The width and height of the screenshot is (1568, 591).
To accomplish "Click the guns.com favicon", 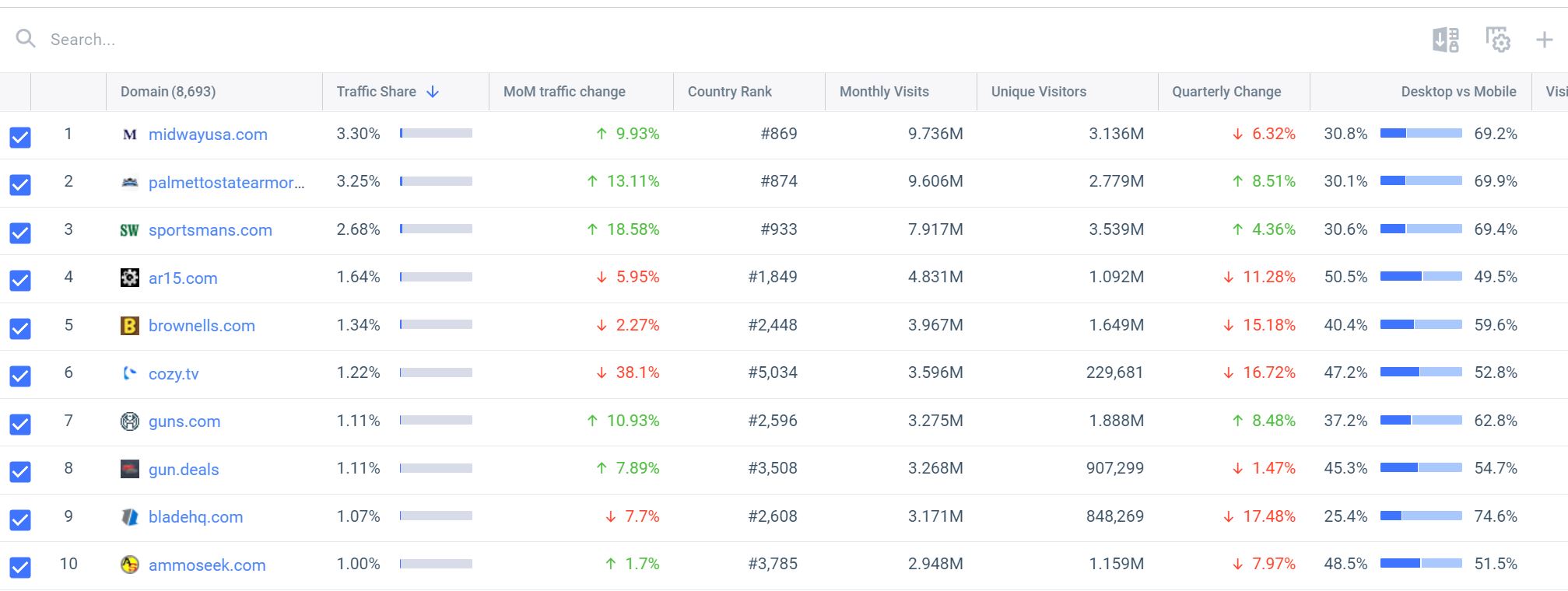I will point(130,421).
